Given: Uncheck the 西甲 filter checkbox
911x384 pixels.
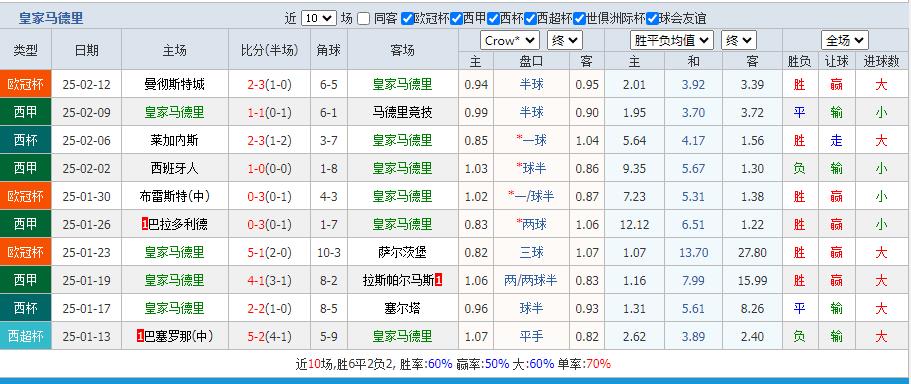Looking at the screenshot, I should pos(456,19).
